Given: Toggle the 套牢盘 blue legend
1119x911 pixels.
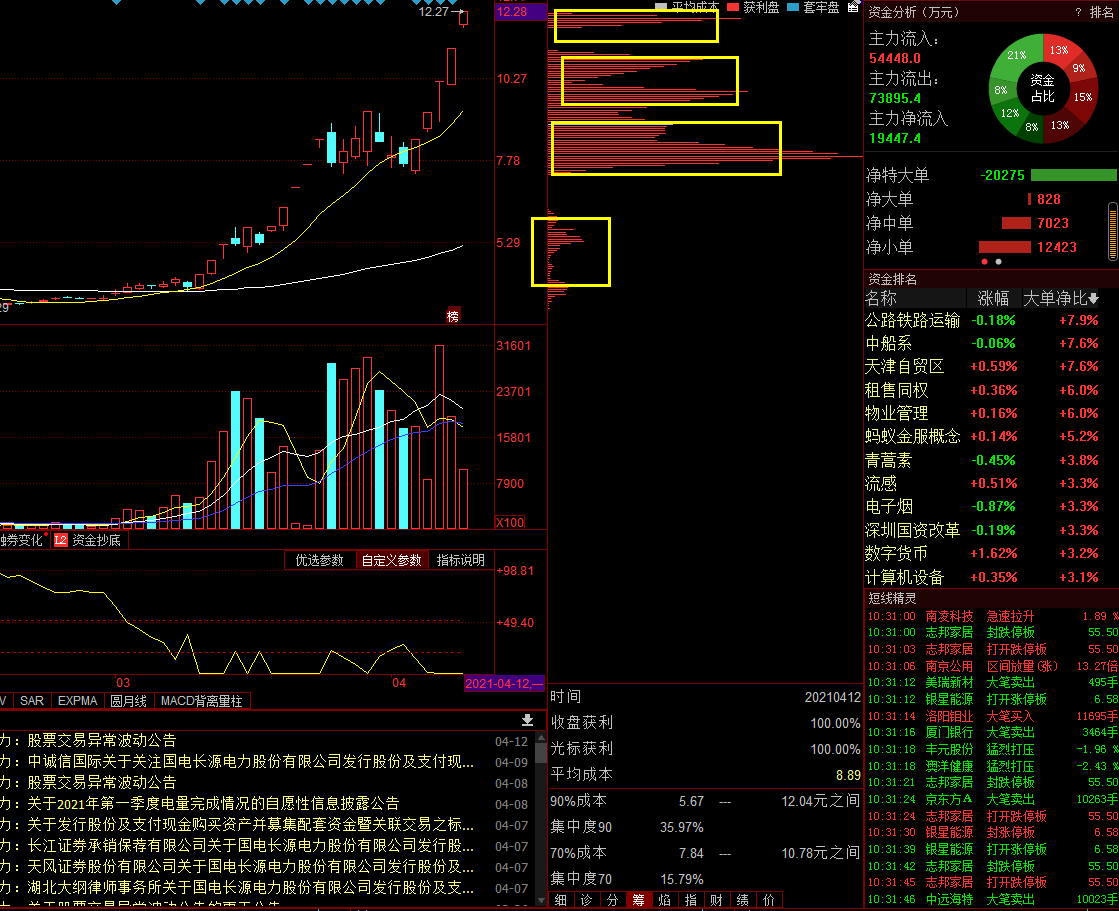Looking at the screenshot, I should [813, 7].
